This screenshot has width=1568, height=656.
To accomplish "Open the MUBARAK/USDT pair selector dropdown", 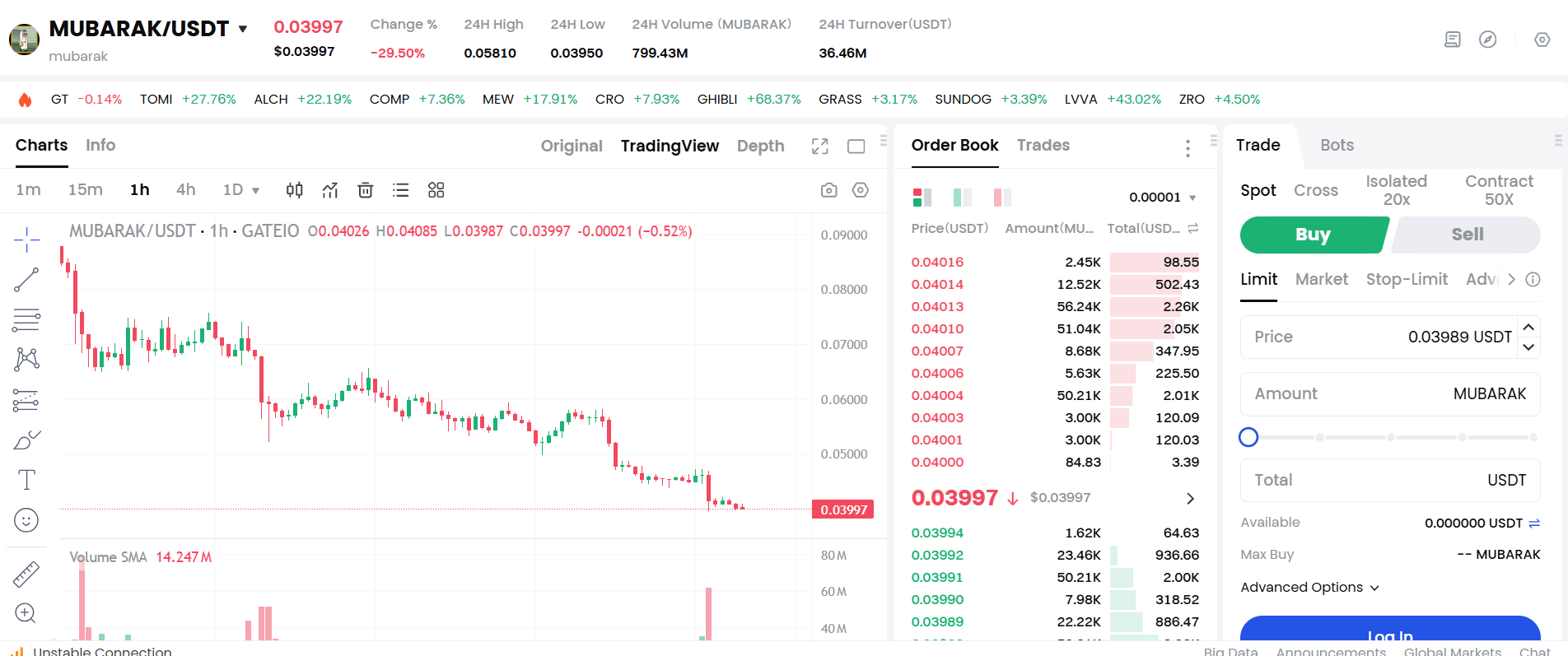I will click(x=243, y=29).
